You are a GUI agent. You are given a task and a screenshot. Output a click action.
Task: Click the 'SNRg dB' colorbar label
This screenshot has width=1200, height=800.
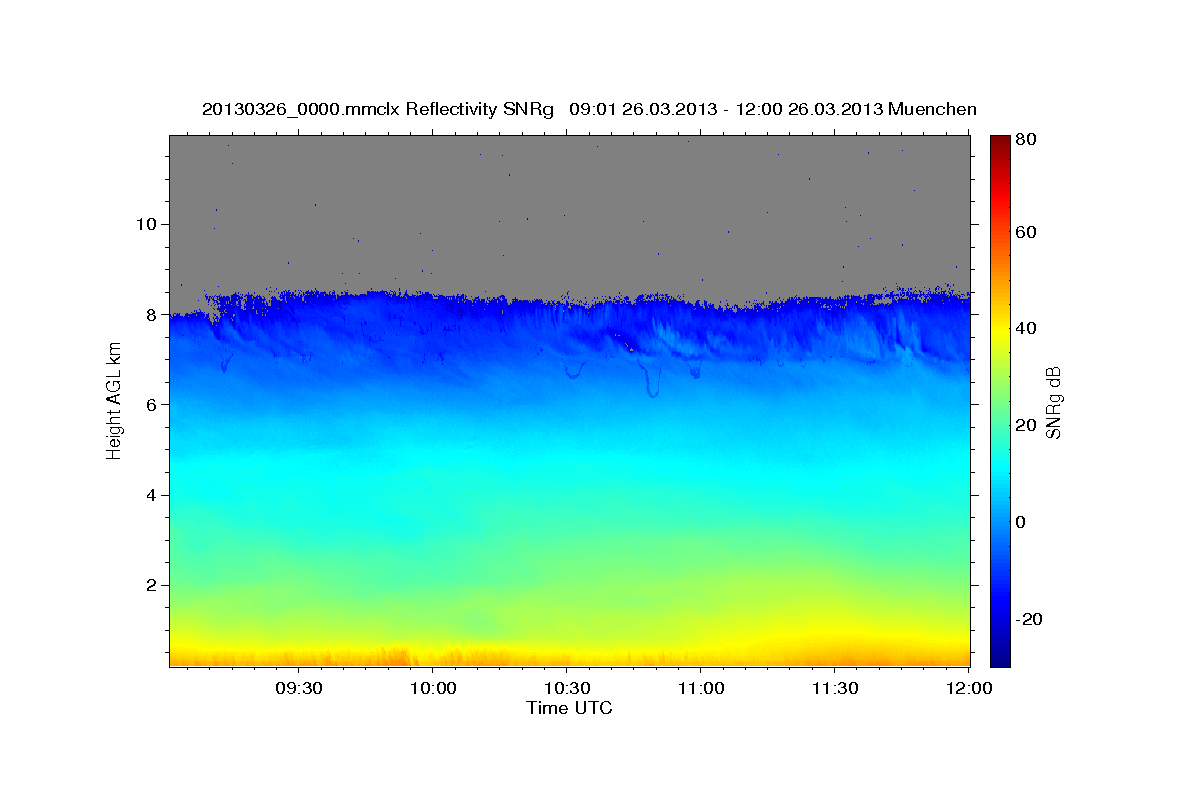[x=1053, y=402]
